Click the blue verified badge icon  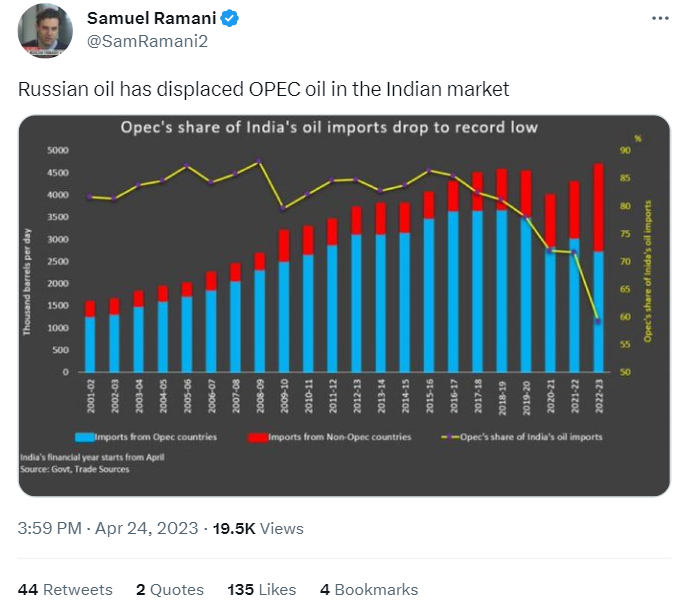tap(229, 19)
